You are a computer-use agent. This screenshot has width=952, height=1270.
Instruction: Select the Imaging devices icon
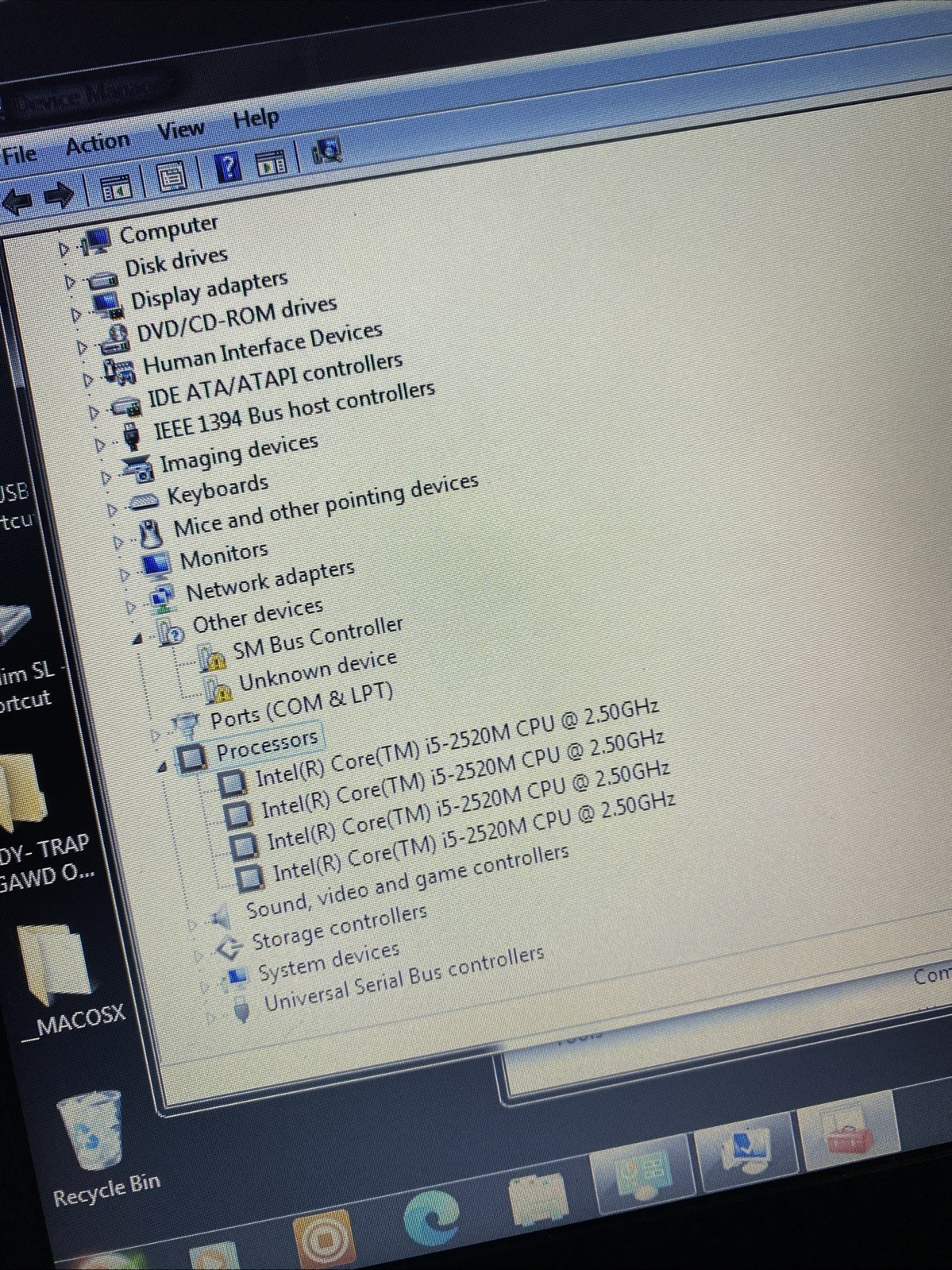point(138,469)
